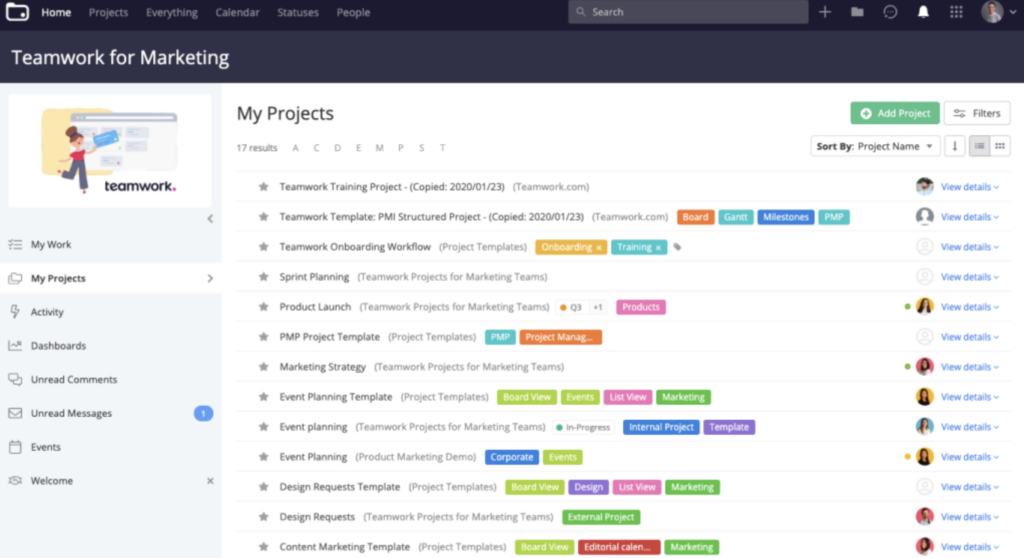The width and height of the screenshot is (1024, 558).
Task: Remove the Onboarding tag
Action: point(598,248)
